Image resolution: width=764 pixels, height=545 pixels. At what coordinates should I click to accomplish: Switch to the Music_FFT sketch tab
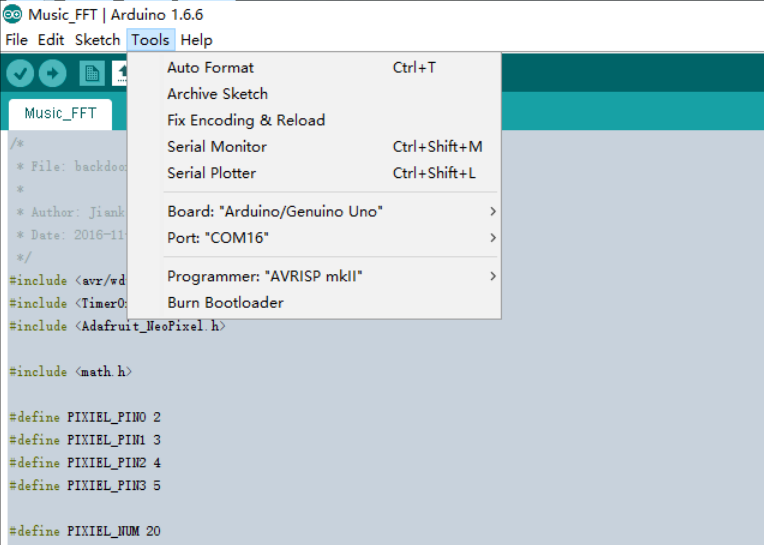60,114
